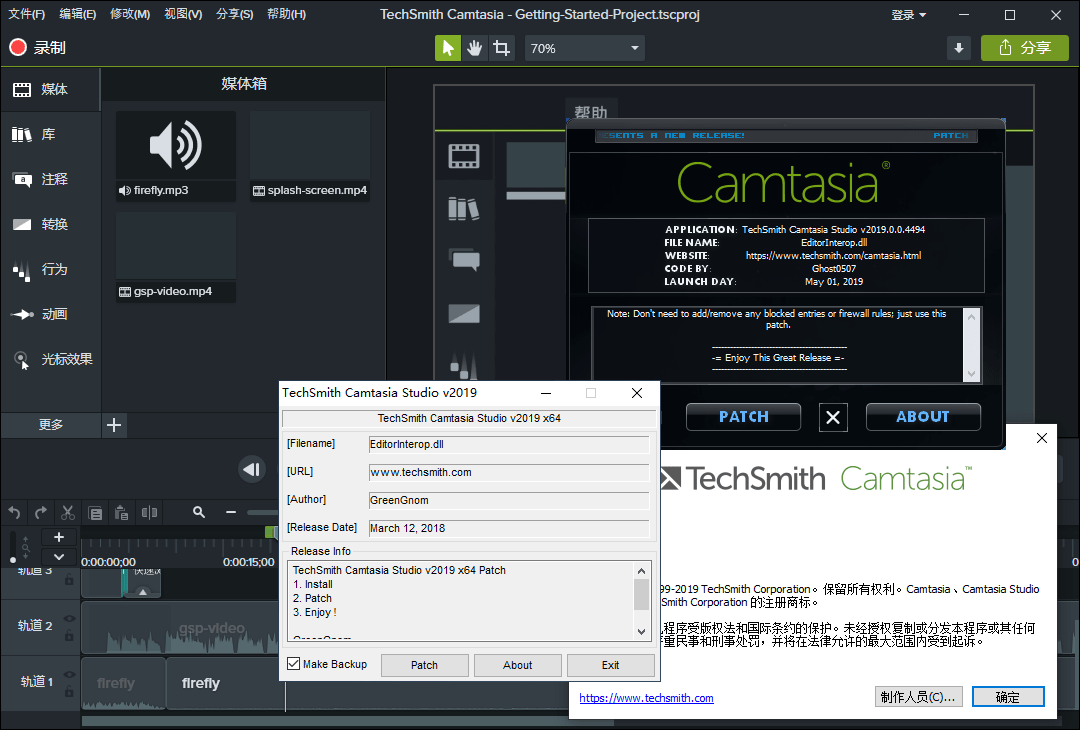This screenshot has width=1080, height=730.
Task: Click the X button between PATCH and ABOUT
Action: pos(833,417)
